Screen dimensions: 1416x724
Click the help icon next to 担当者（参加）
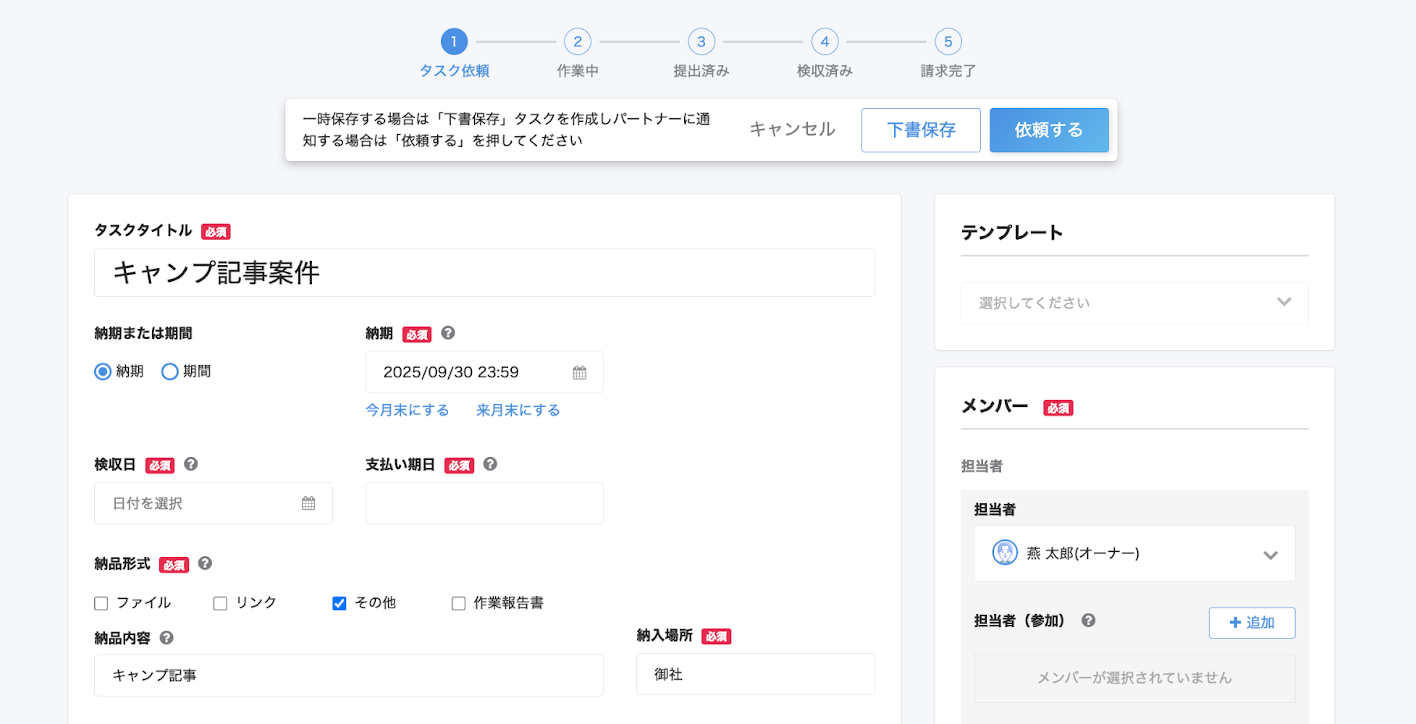[x=1088, y=620]
